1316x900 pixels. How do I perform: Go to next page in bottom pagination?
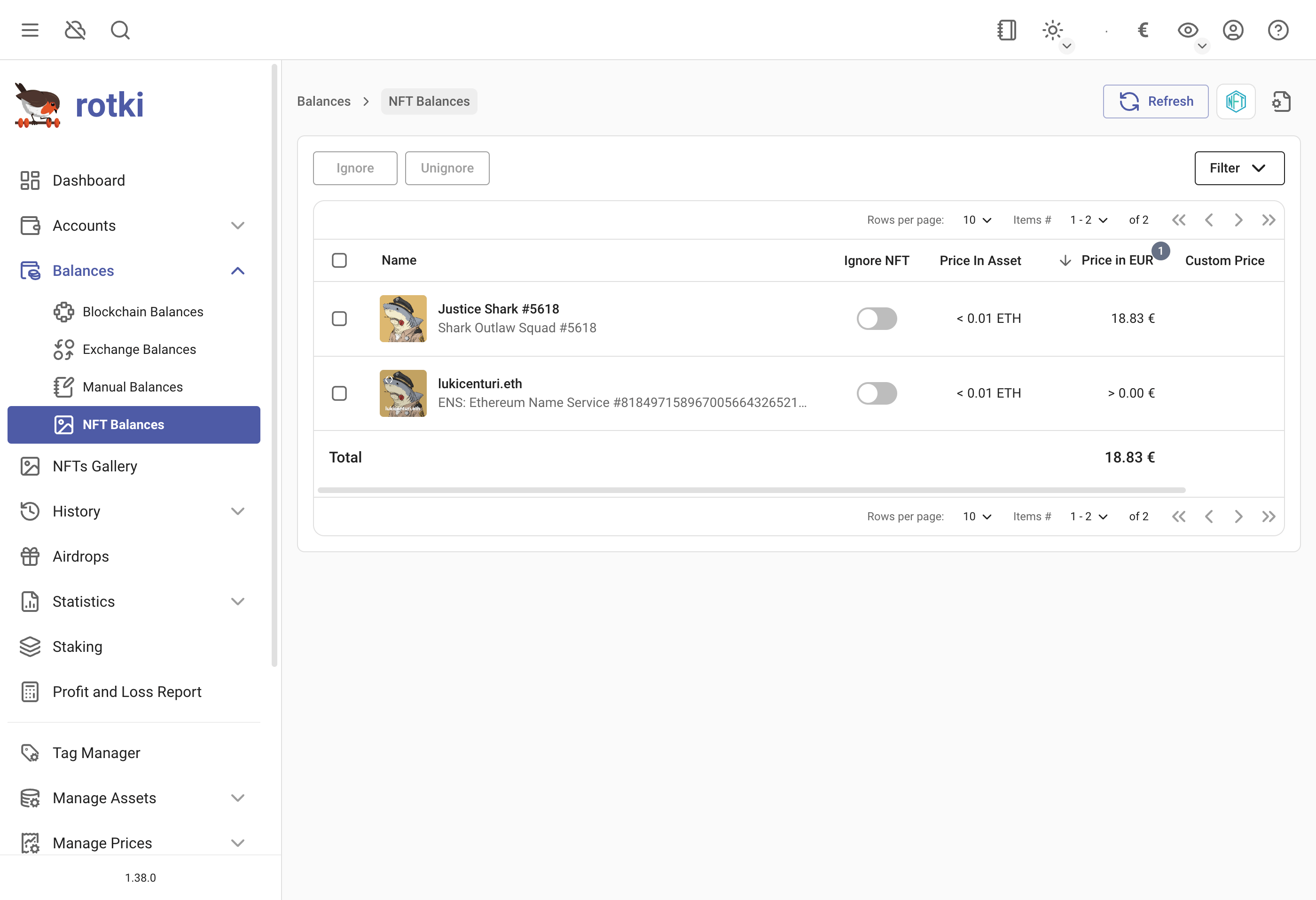tap(1238, 517)
